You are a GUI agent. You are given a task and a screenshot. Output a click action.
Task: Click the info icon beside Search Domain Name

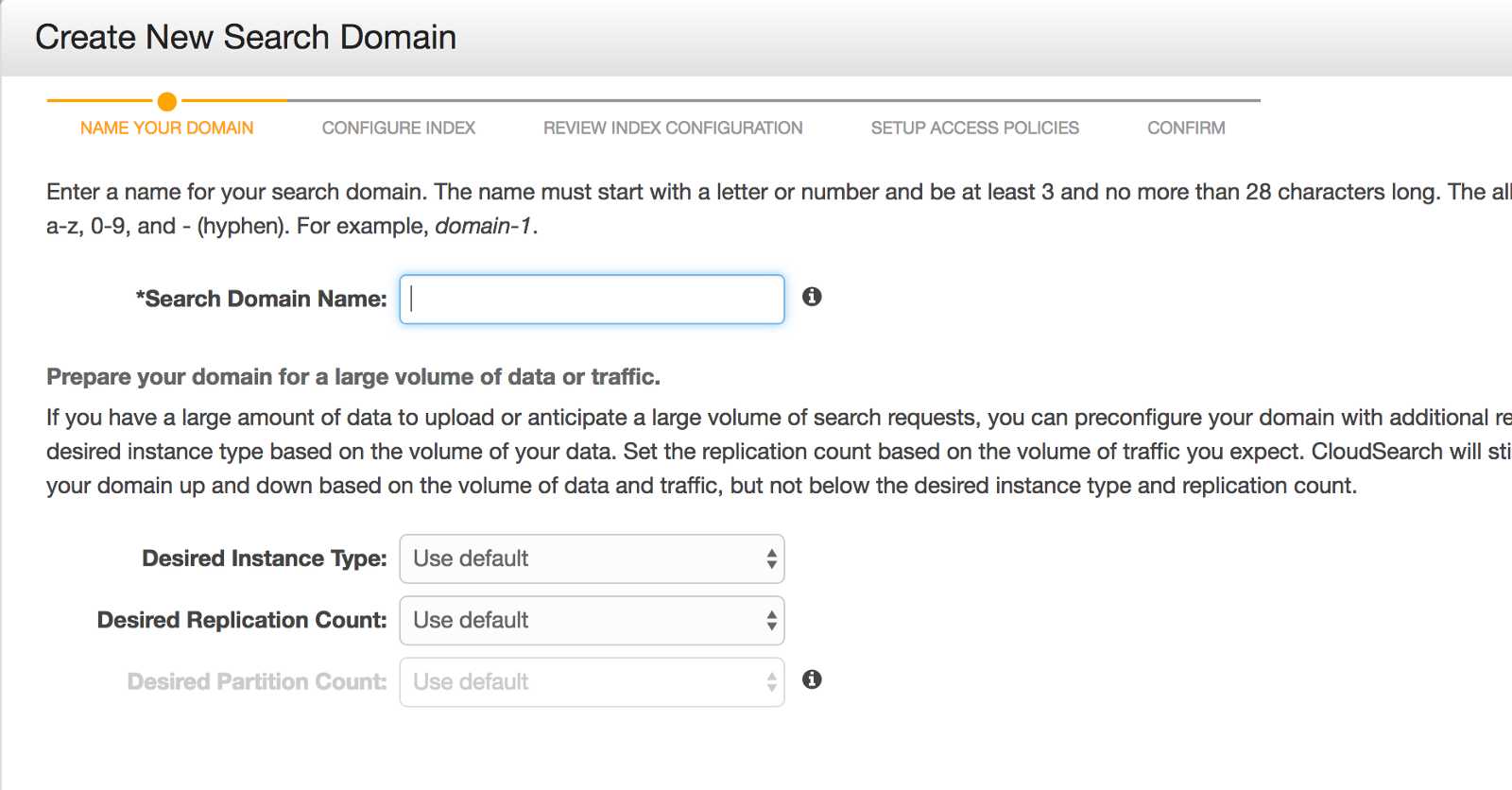coord(812,297)
